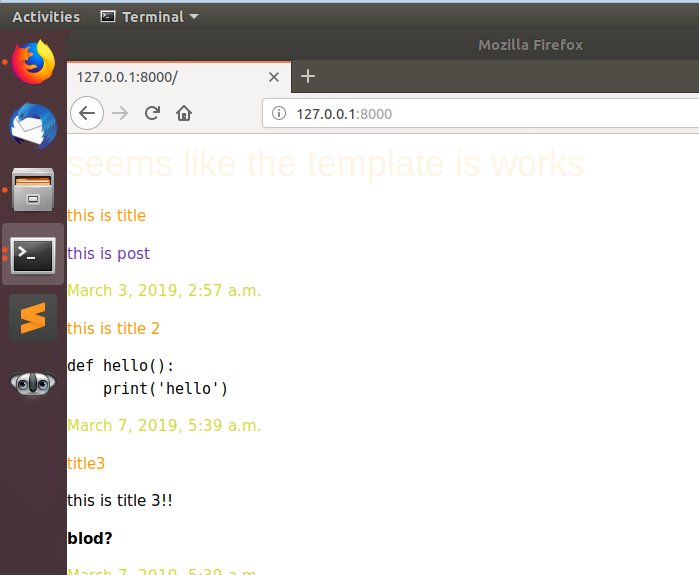Open the Files manager dock icon
Screen dimensions: 699x575
(33, 190)
